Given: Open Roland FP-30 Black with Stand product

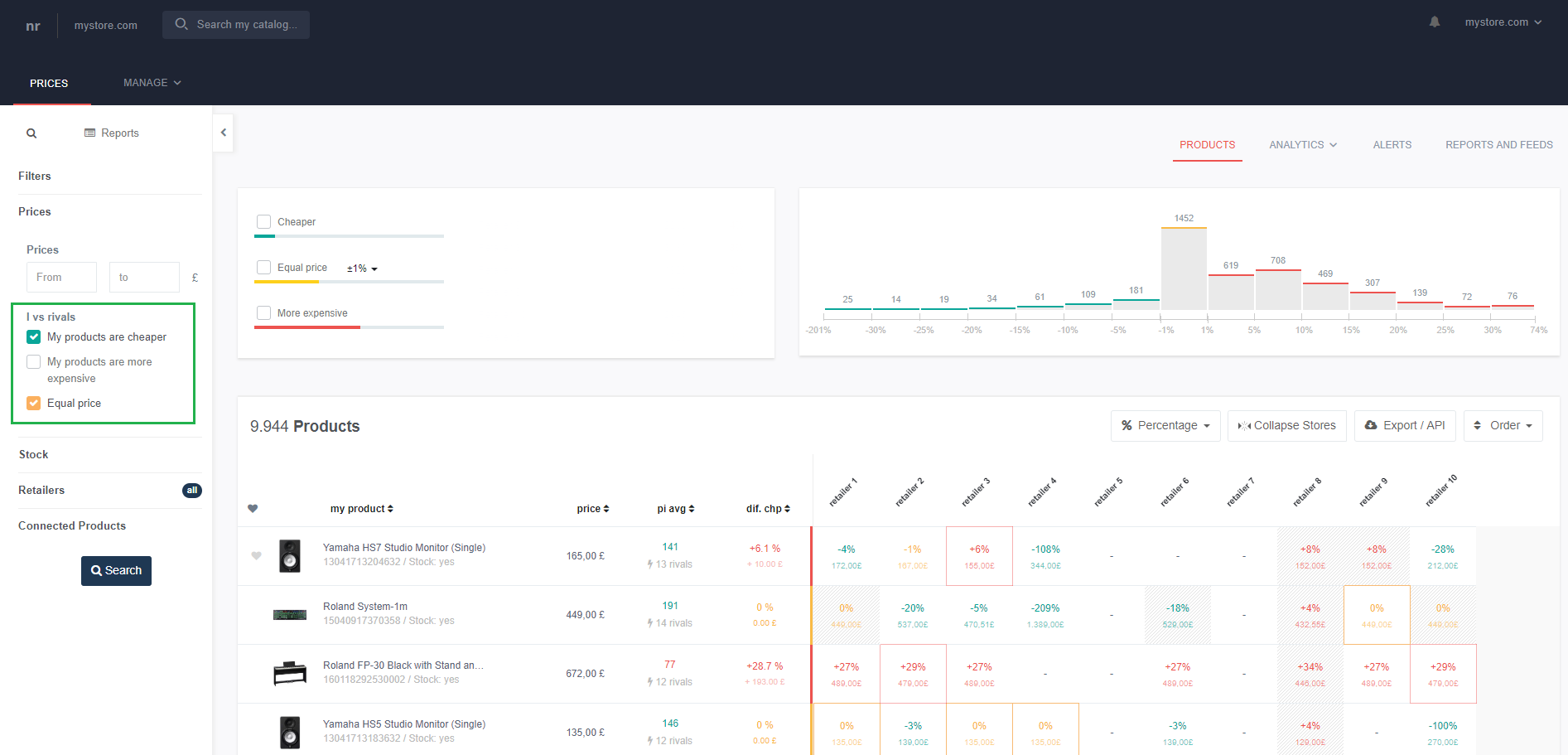Looking at the screenshot, I should tap(403, 665).
